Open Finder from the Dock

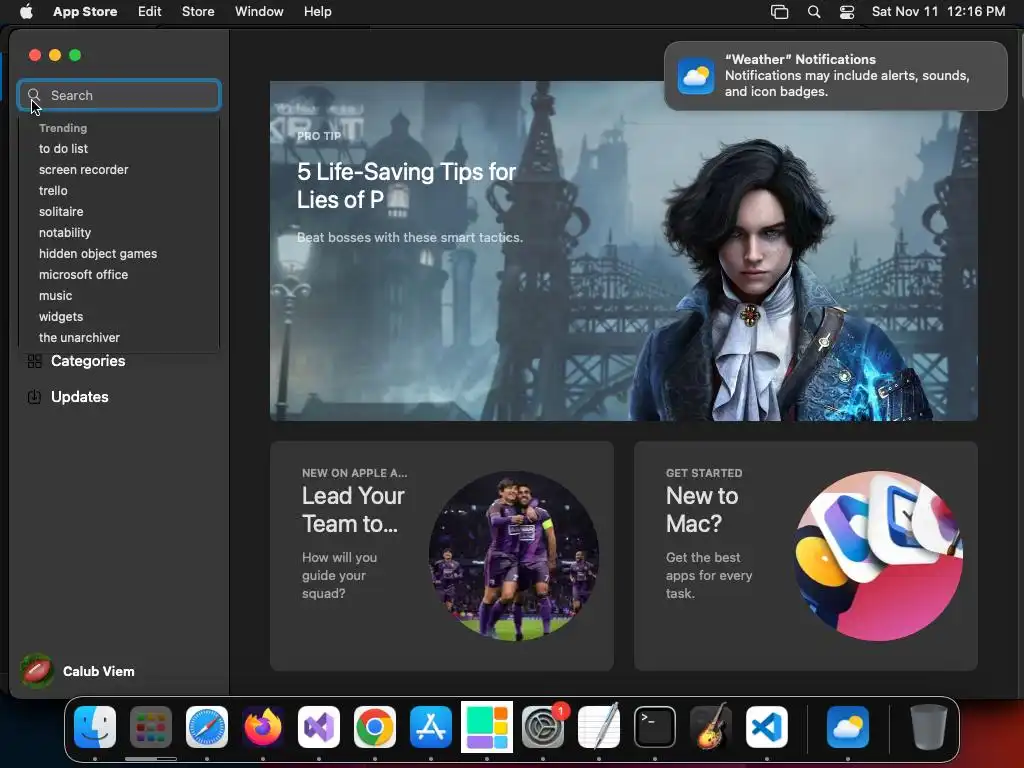tap(95, 727)
